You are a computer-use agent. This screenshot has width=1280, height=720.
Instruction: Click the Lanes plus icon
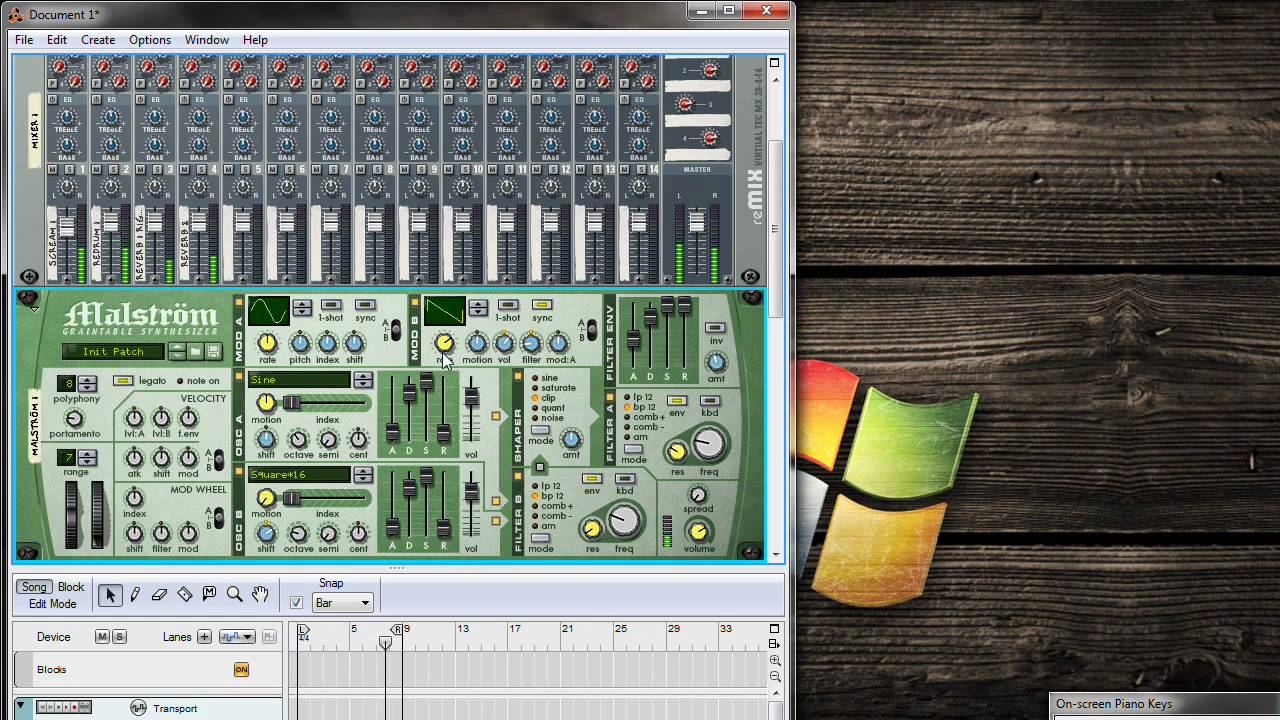pos(204,637)
